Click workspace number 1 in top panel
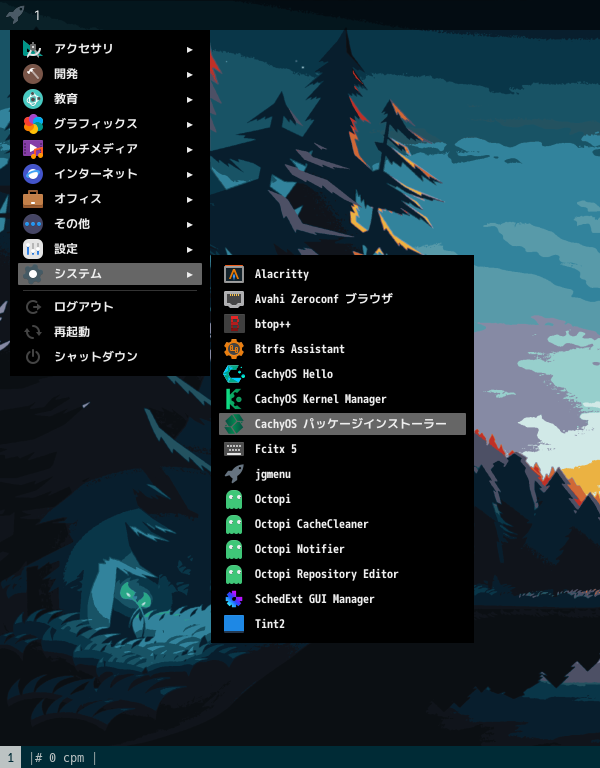The width and height of the screenshot is (600, 768). pos(37,15)
